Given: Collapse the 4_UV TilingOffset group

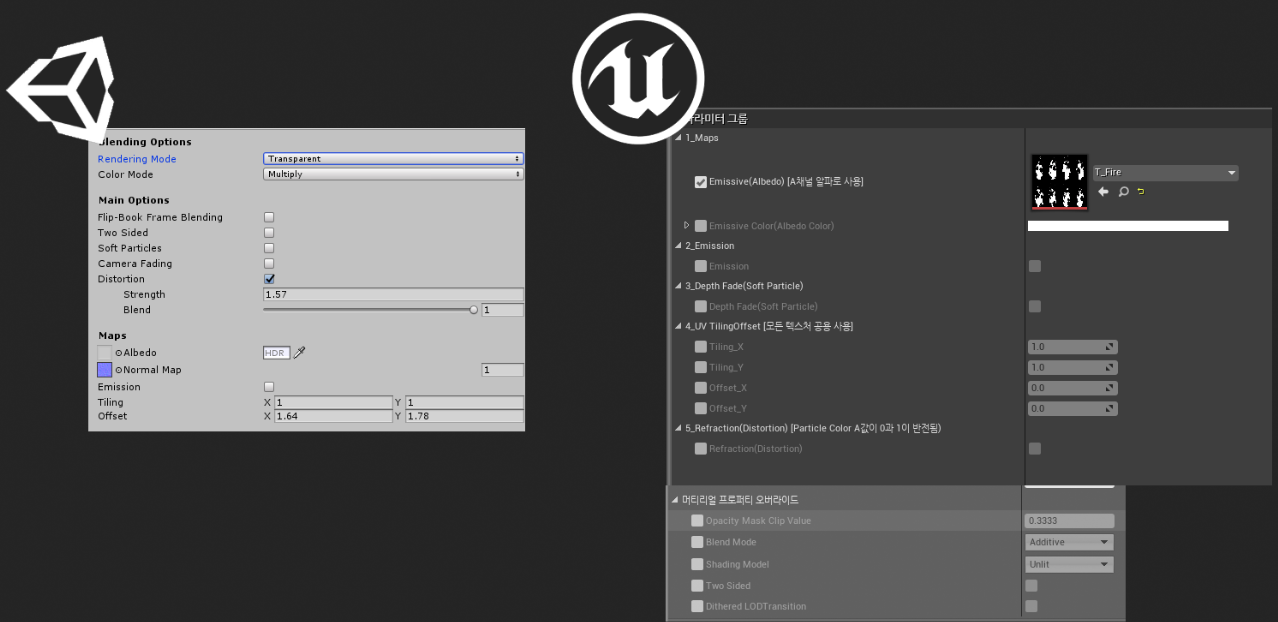Looking at the screenshot, I should pyautogui.click(x=679, y=327).
